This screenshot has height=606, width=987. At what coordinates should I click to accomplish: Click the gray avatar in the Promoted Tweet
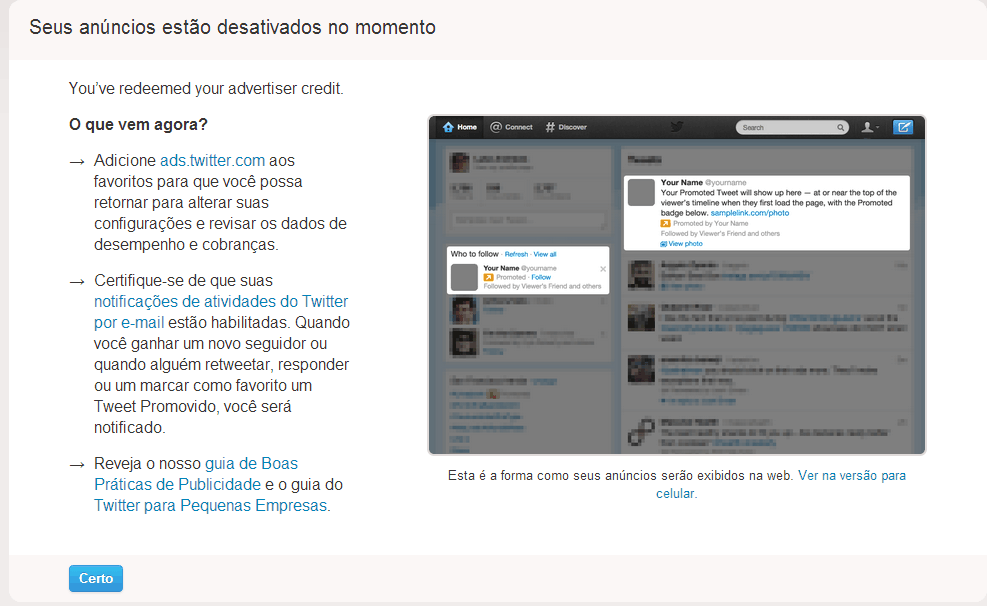coord(641,192)
